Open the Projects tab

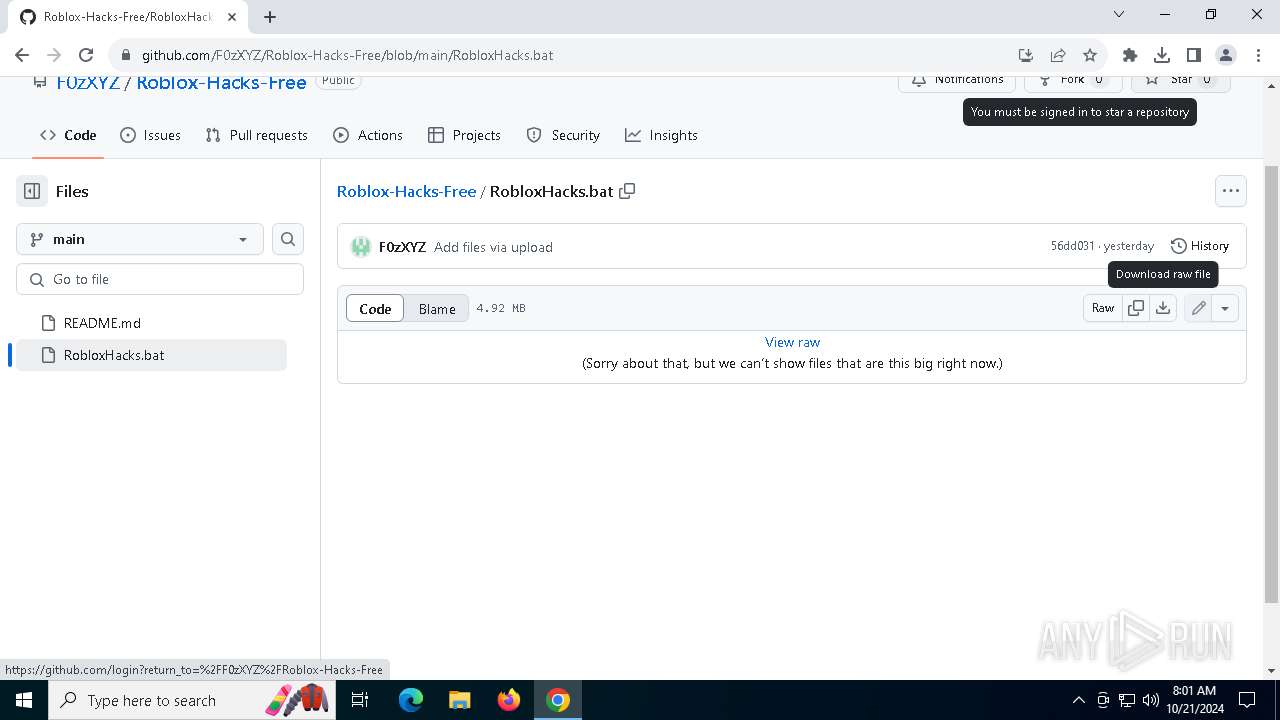464,135
